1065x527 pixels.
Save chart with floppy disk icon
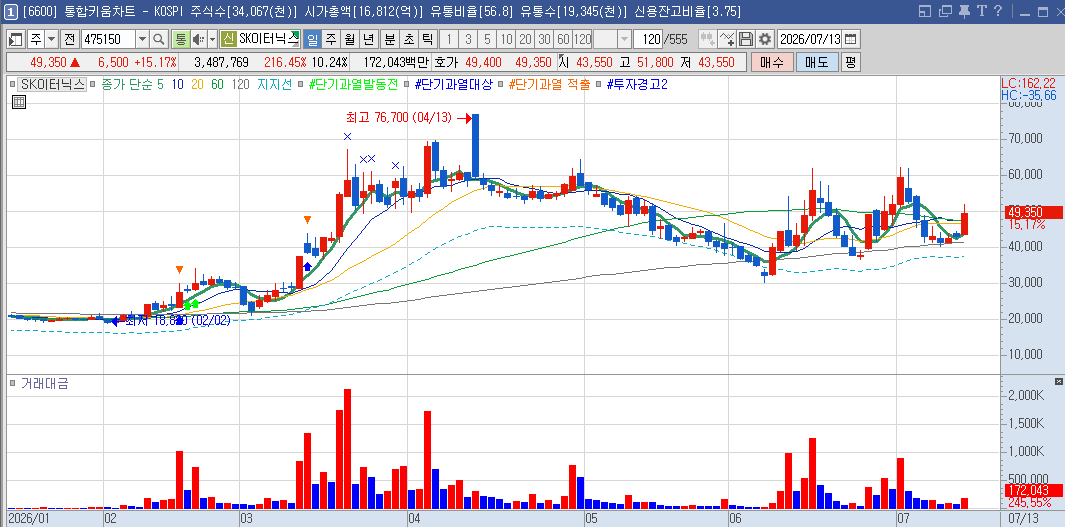click(x=746, y=39)
